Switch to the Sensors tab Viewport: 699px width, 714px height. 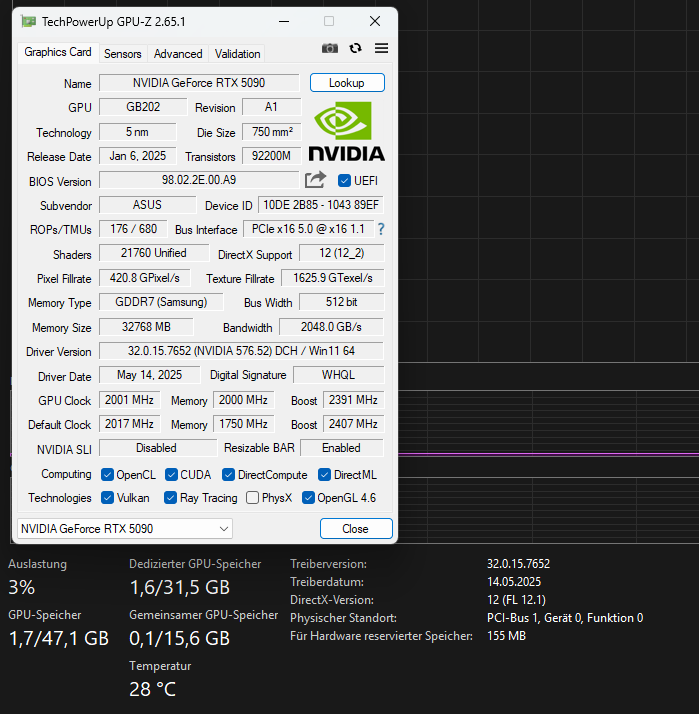[x=122, y=54]
